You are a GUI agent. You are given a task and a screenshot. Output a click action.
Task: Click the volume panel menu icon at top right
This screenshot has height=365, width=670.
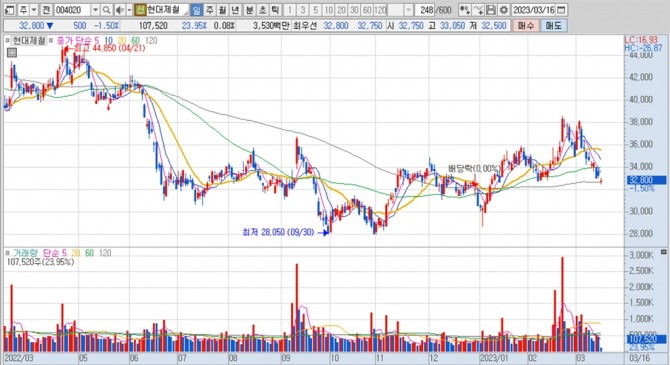tap(663, 251)
